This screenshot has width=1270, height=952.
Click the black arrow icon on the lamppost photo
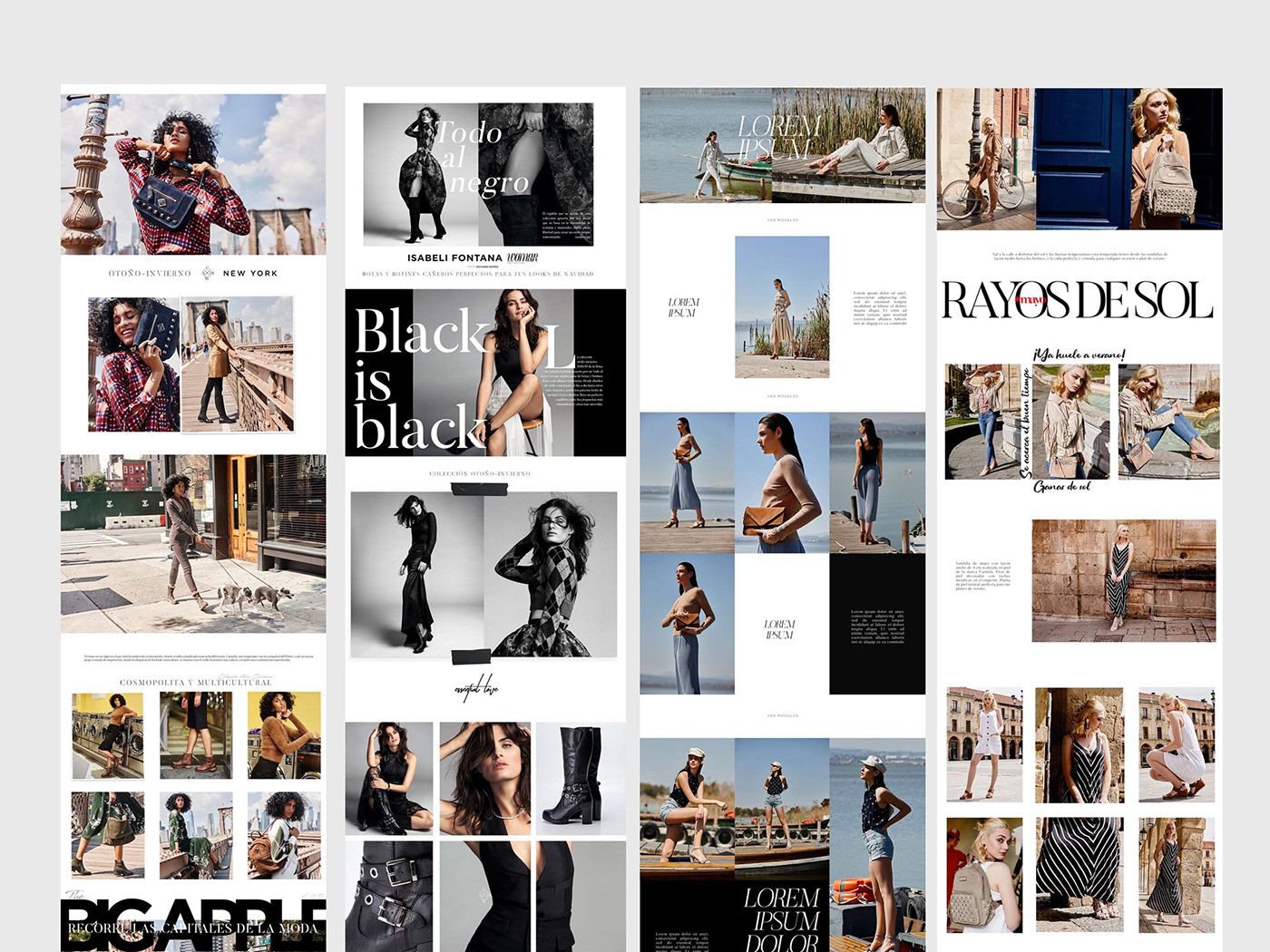point(80,98)
